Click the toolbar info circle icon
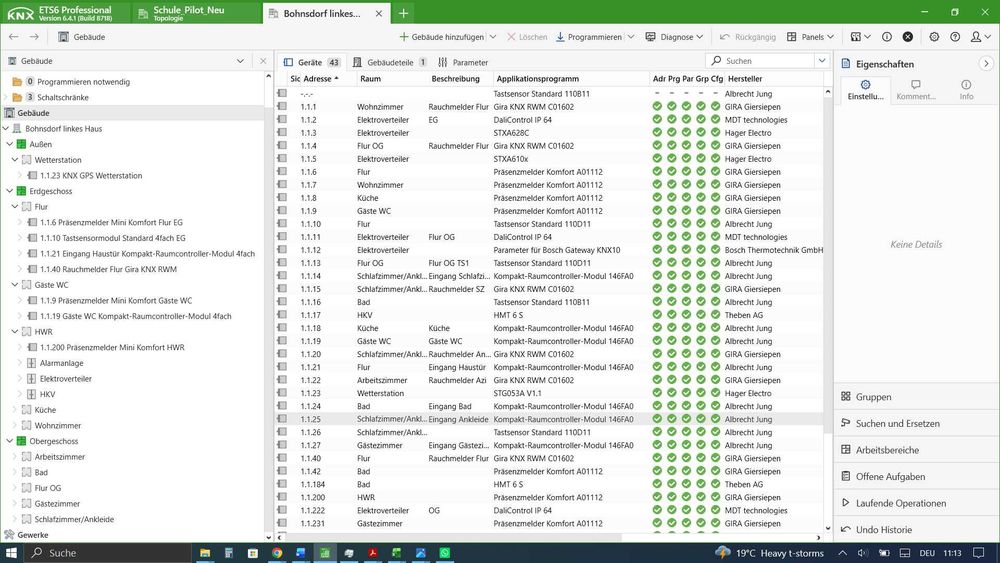The height and width of the screenshot is (563, 1000). point(886,37)
